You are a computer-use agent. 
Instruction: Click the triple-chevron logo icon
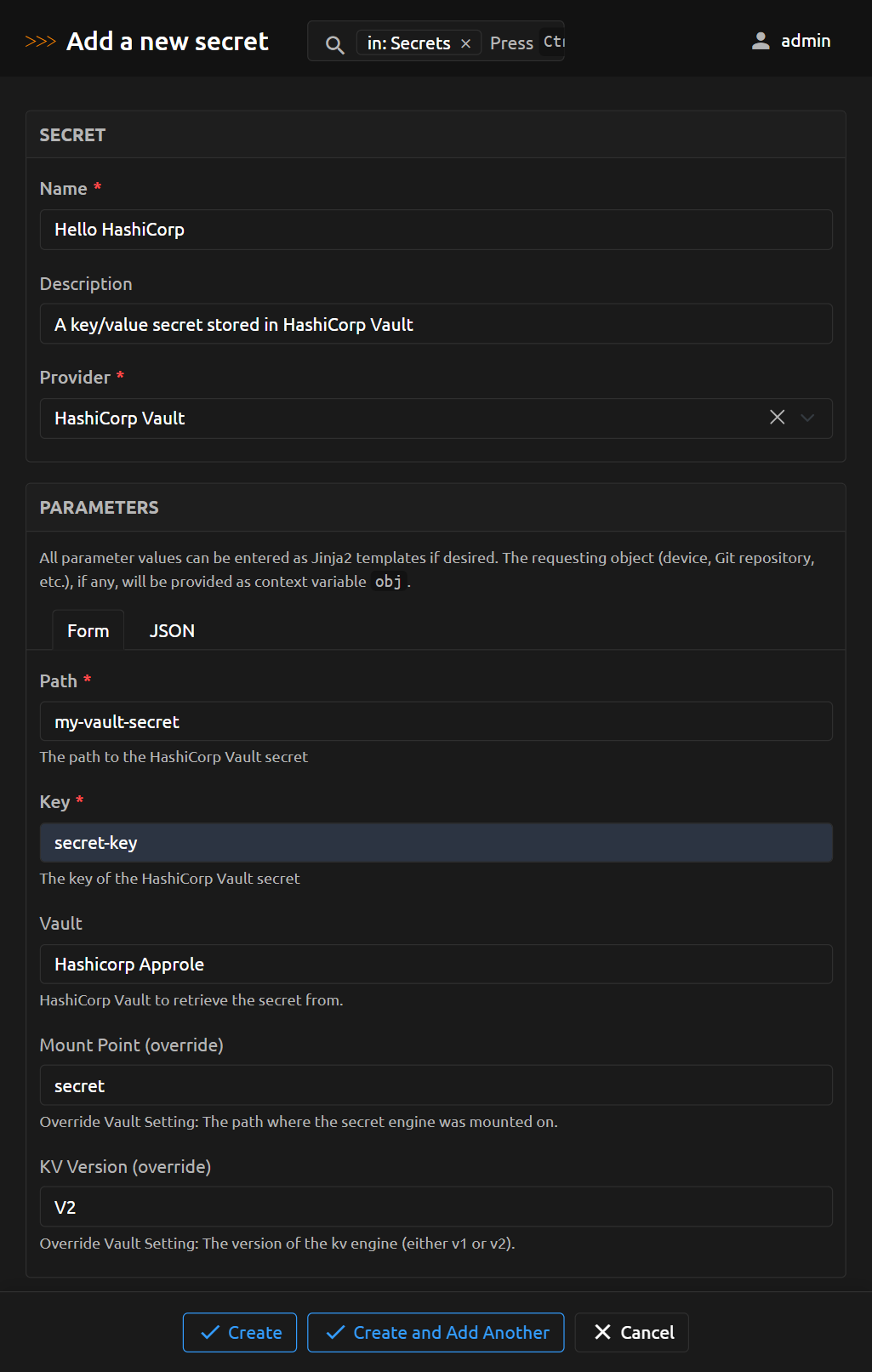click(x=40, y=42)
